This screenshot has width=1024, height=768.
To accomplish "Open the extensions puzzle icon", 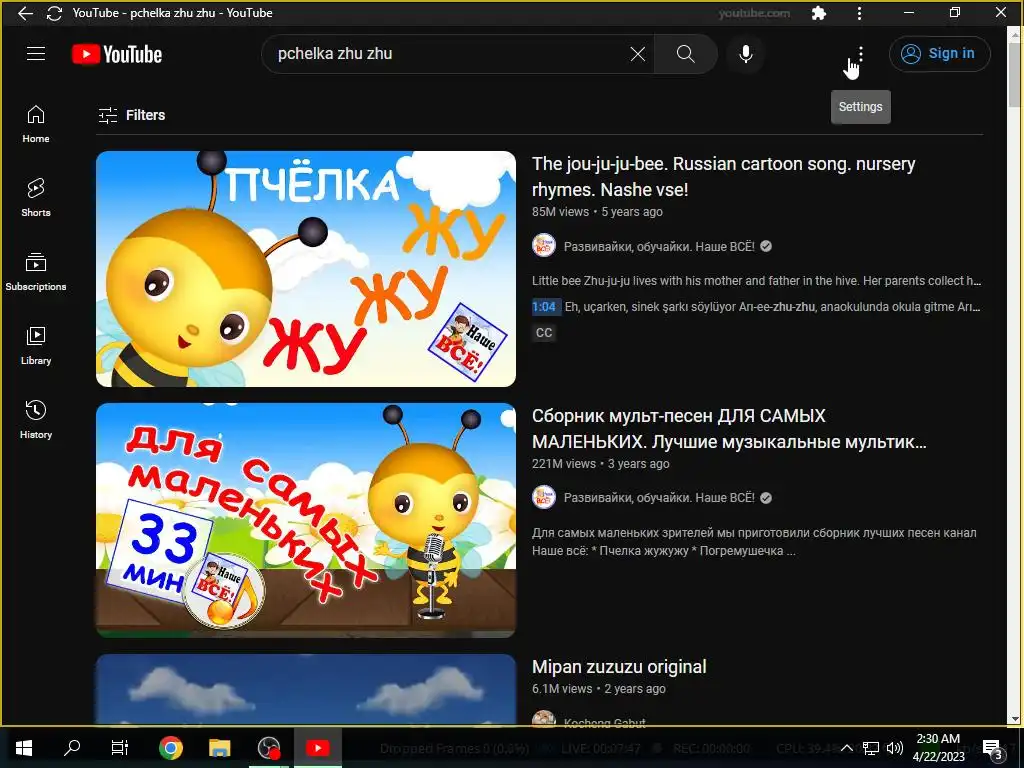I will tap(818, 13).
